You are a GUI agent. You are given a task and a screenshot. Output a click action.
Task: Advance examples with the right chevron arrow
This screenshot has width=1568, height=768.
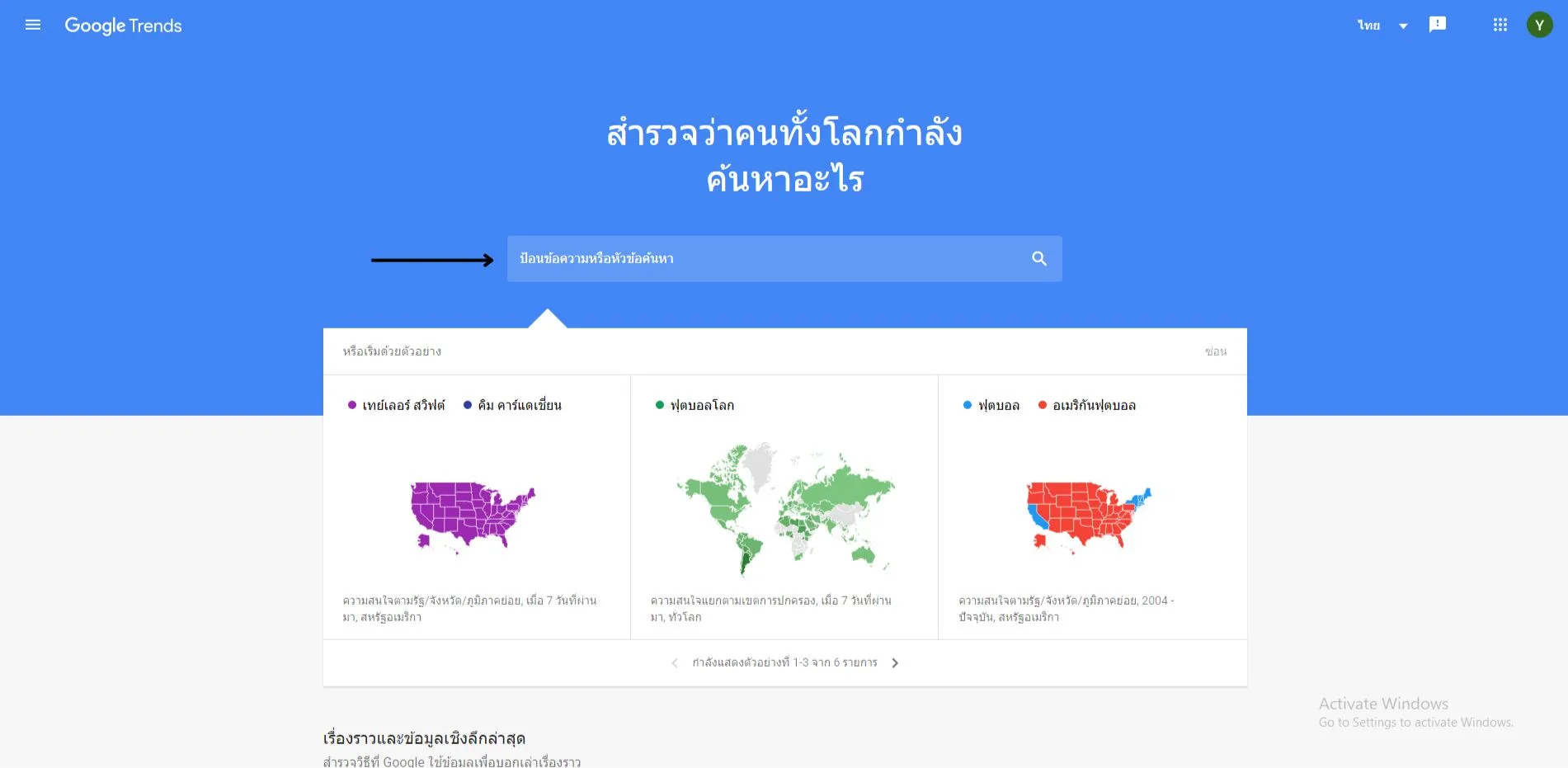tap(895, 662)
